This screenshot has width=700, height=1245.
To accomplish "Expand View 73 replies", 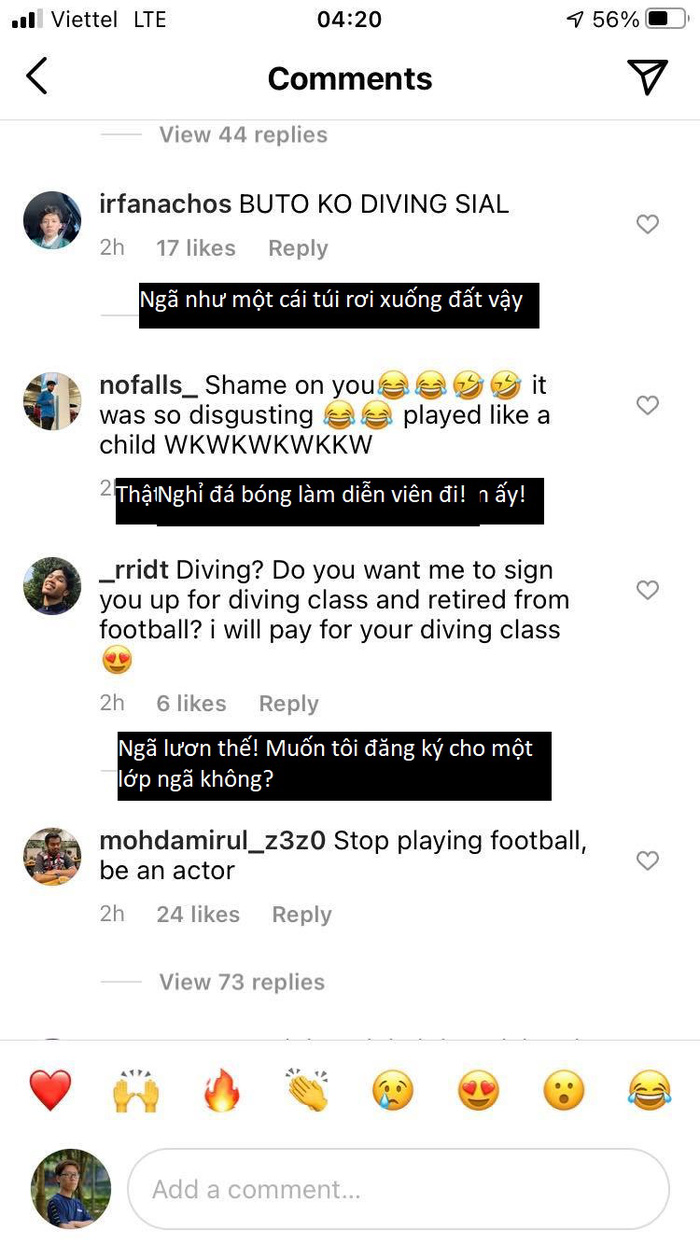I will pyautogui.click(x=242, y=982).
